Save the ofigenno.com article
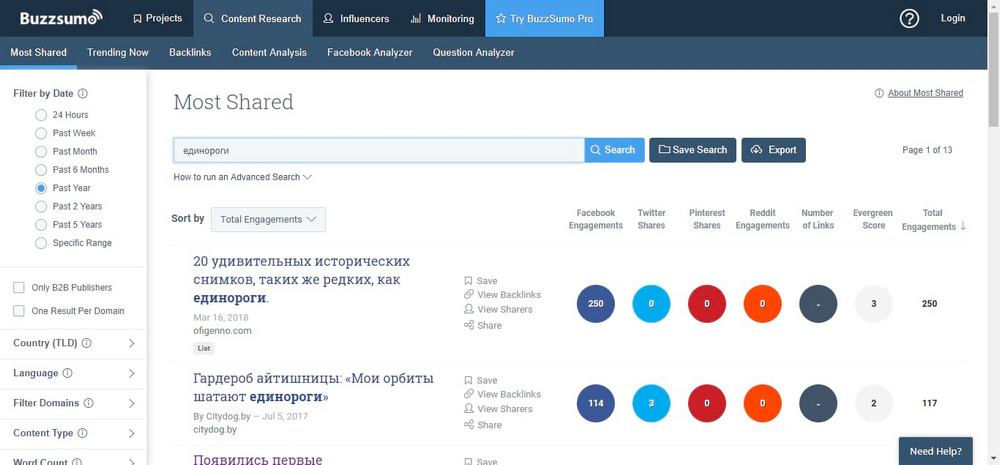 481,281
